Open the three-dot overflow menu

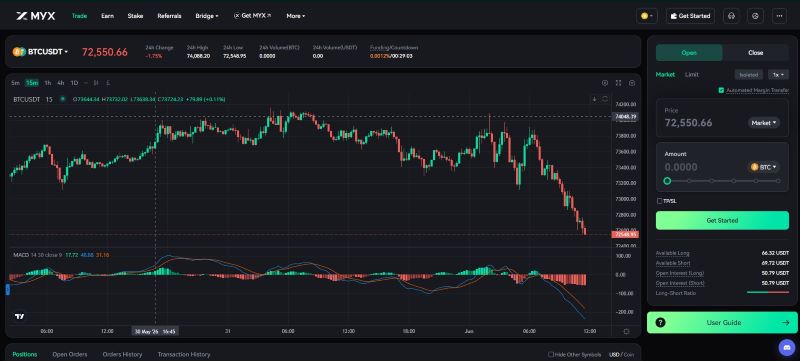(779, 16)
